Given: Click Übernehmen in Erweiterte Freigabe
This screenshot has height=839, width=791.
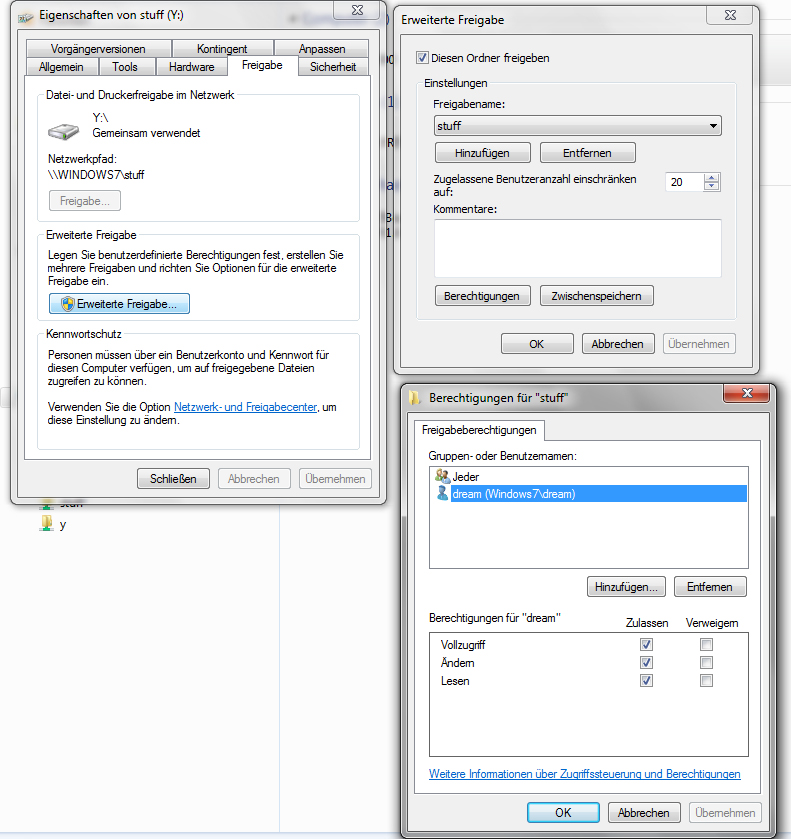Looking at the screenshot, I should click(699, 344).
